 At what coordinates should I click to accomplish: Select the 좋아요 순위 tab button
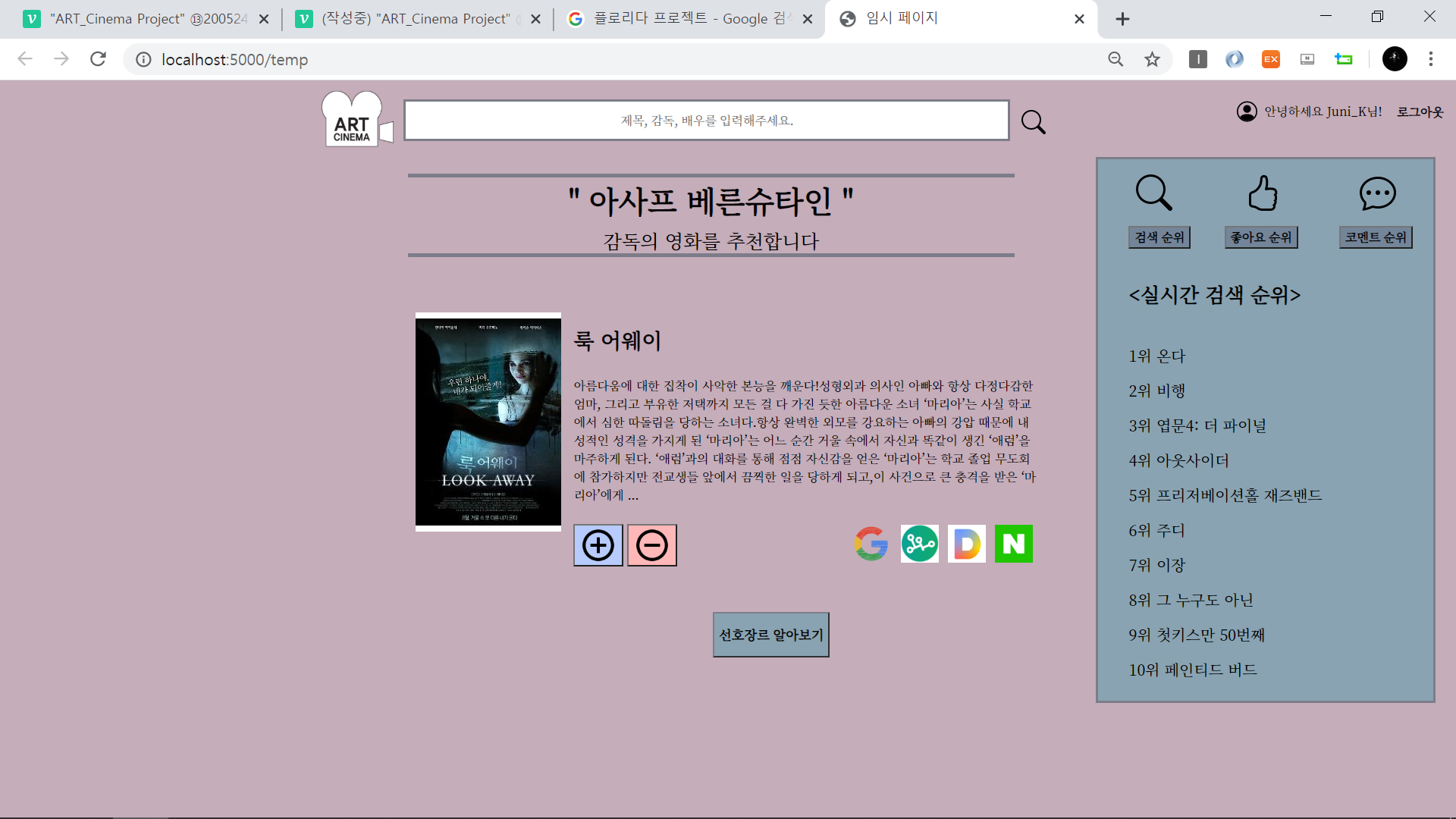click(x=1260, y=237)
